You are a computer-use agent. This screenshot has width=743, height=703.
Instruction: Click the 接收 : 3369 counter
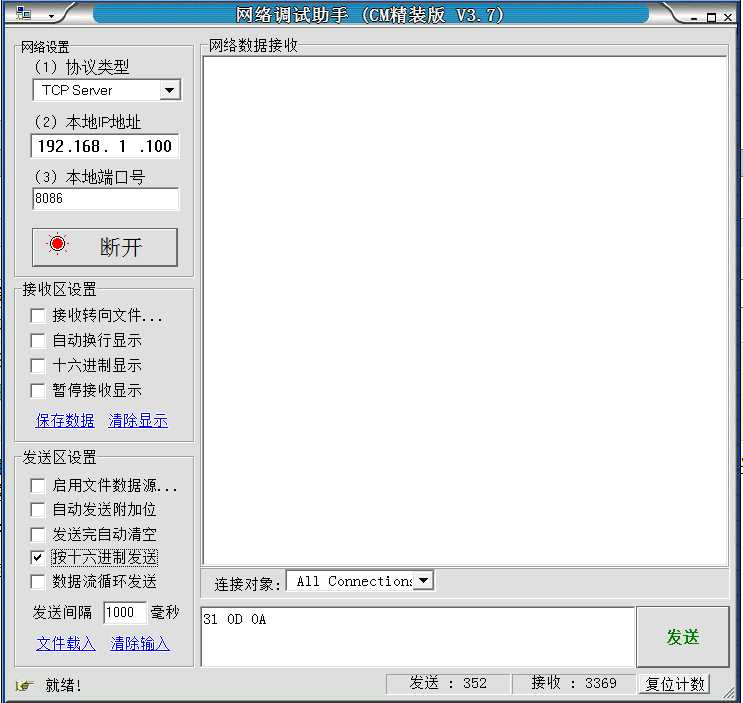coord(574,683)
